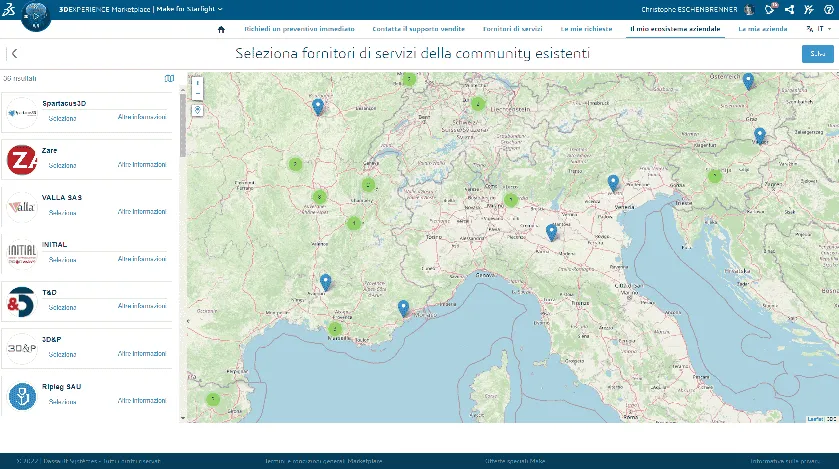The image size is (839, 469).
Task: Toggle the map view icon beside results count
Action: [169, 79]
